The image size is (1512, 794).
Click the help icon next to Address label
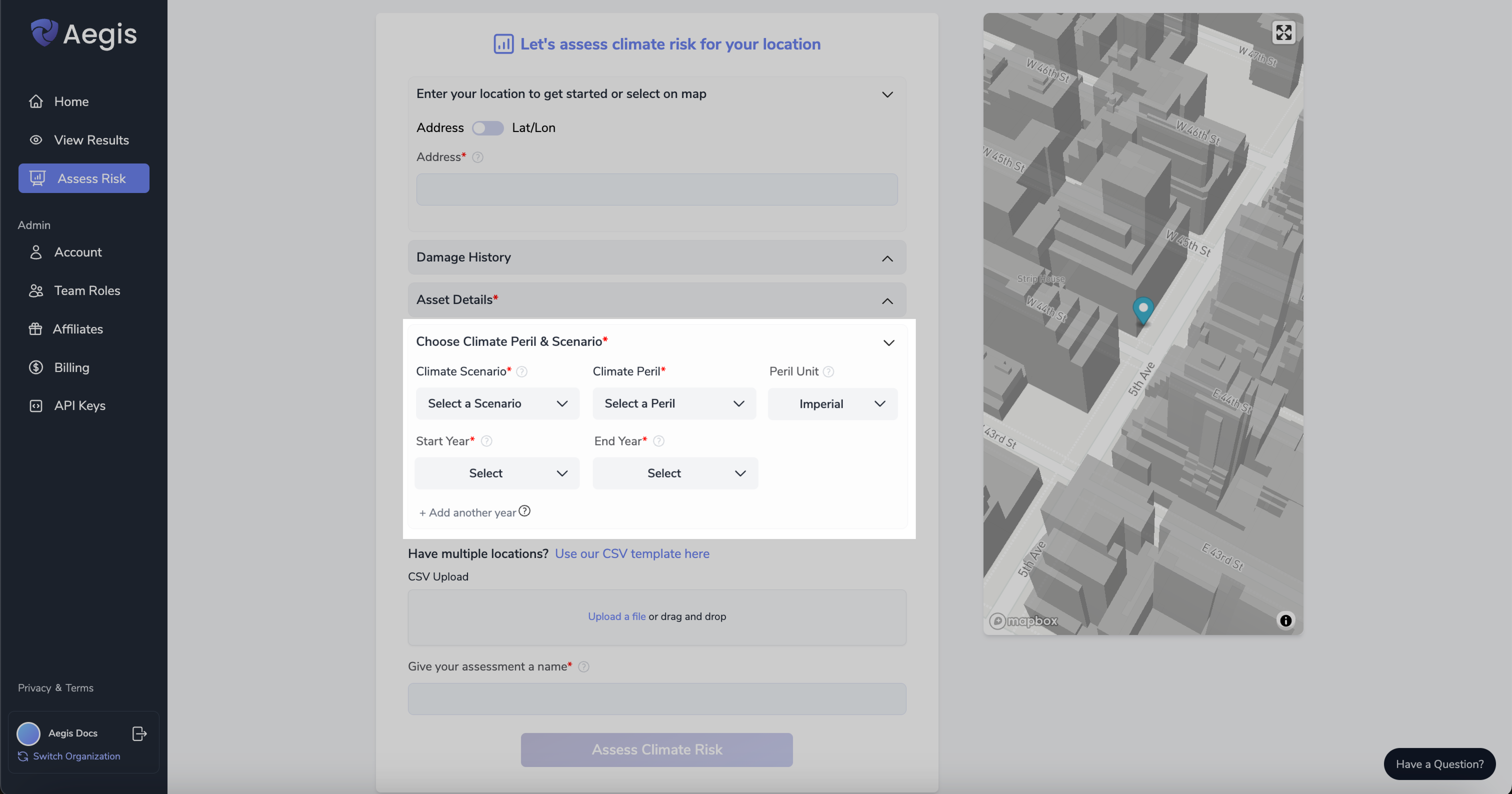478,157
